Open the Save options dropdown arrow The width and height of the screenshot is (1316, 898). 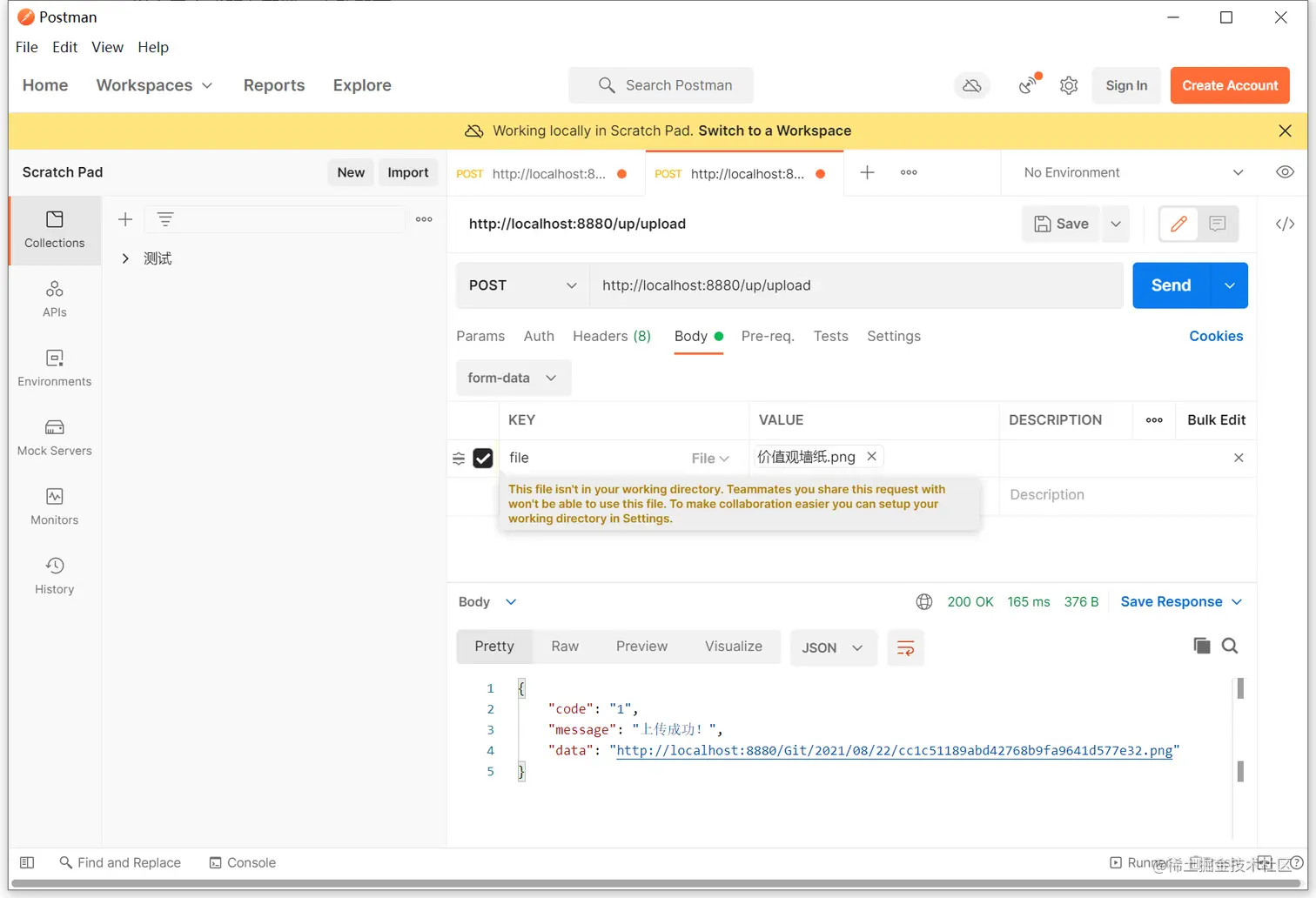tap(1116, 224)
